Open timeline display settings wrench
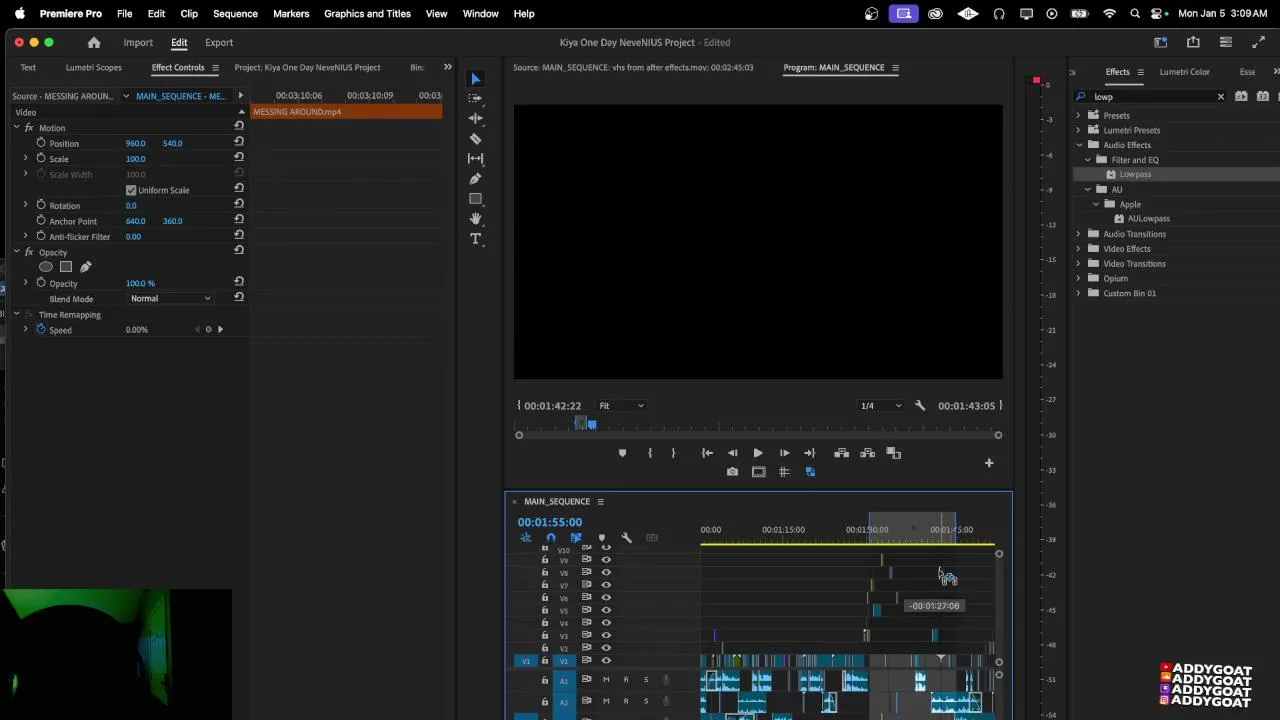 tap(626, 538)
